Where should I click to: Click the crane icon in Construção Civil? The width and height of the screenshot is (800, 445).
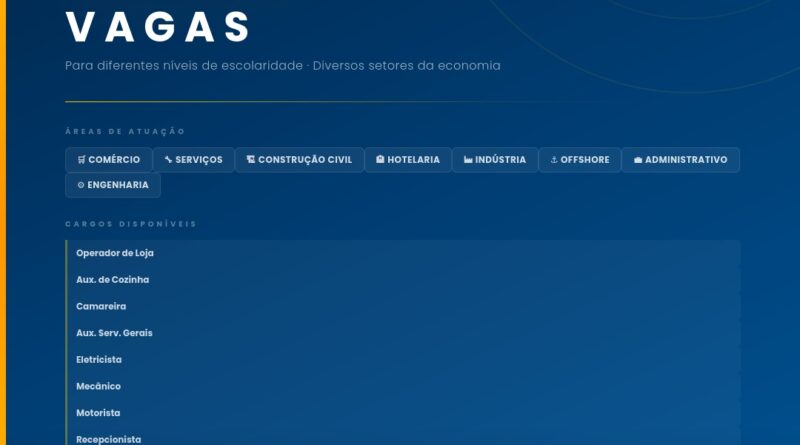pos(251,160)
